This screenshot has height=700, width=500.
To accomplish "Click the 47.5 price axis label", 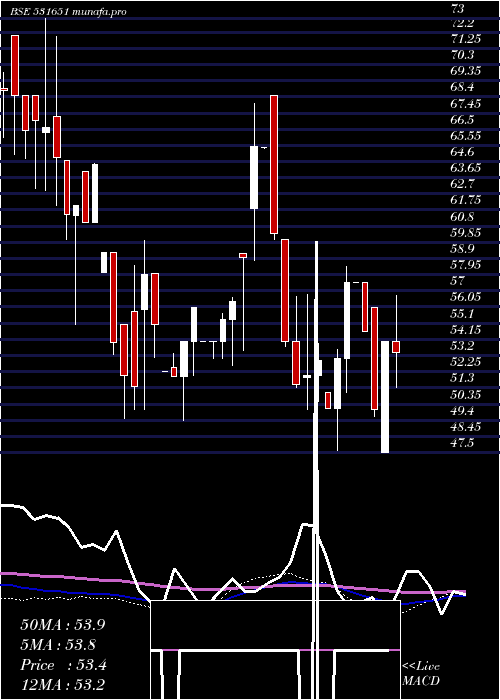I will tap(462, 442).
